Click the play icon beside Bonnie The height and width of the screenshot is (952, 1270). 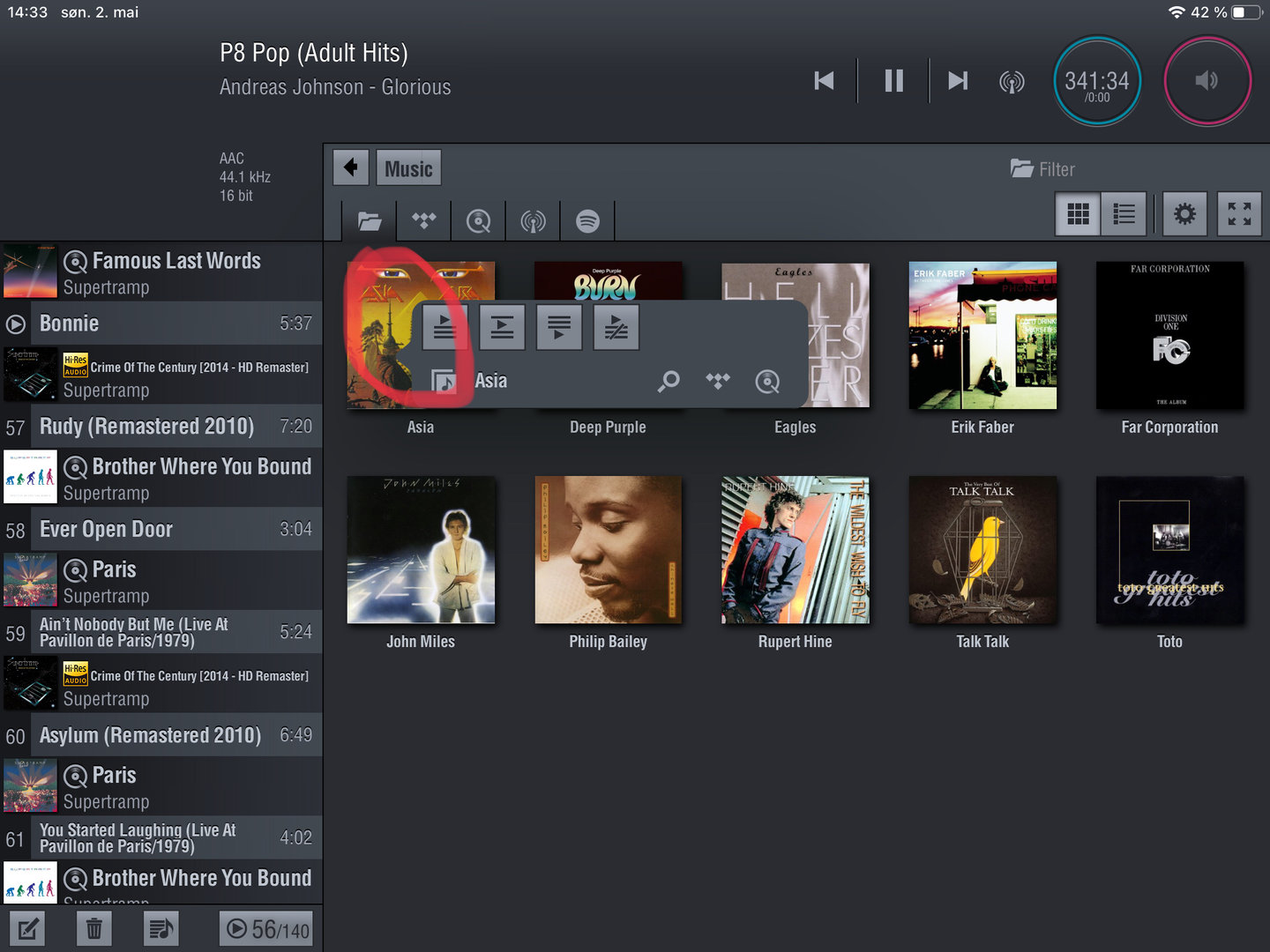coord(16,324)
